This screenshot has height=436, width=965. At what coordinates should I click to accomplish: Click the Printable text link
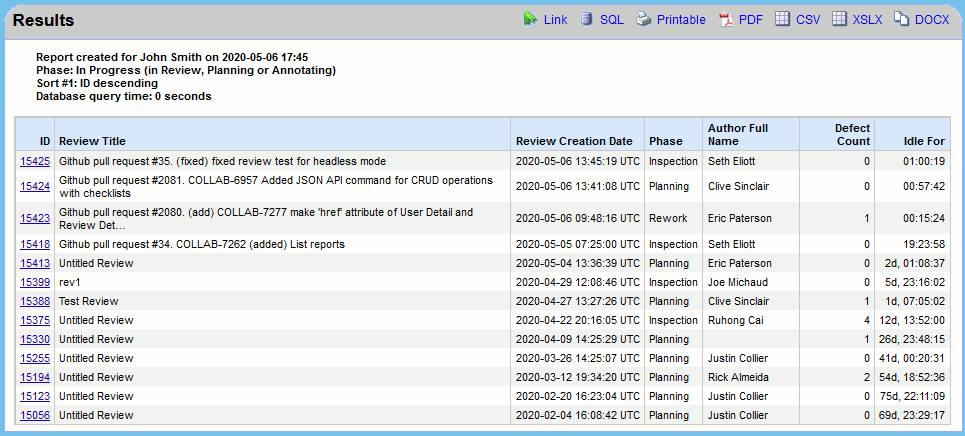pyautogui.click(x=681, y=20)
